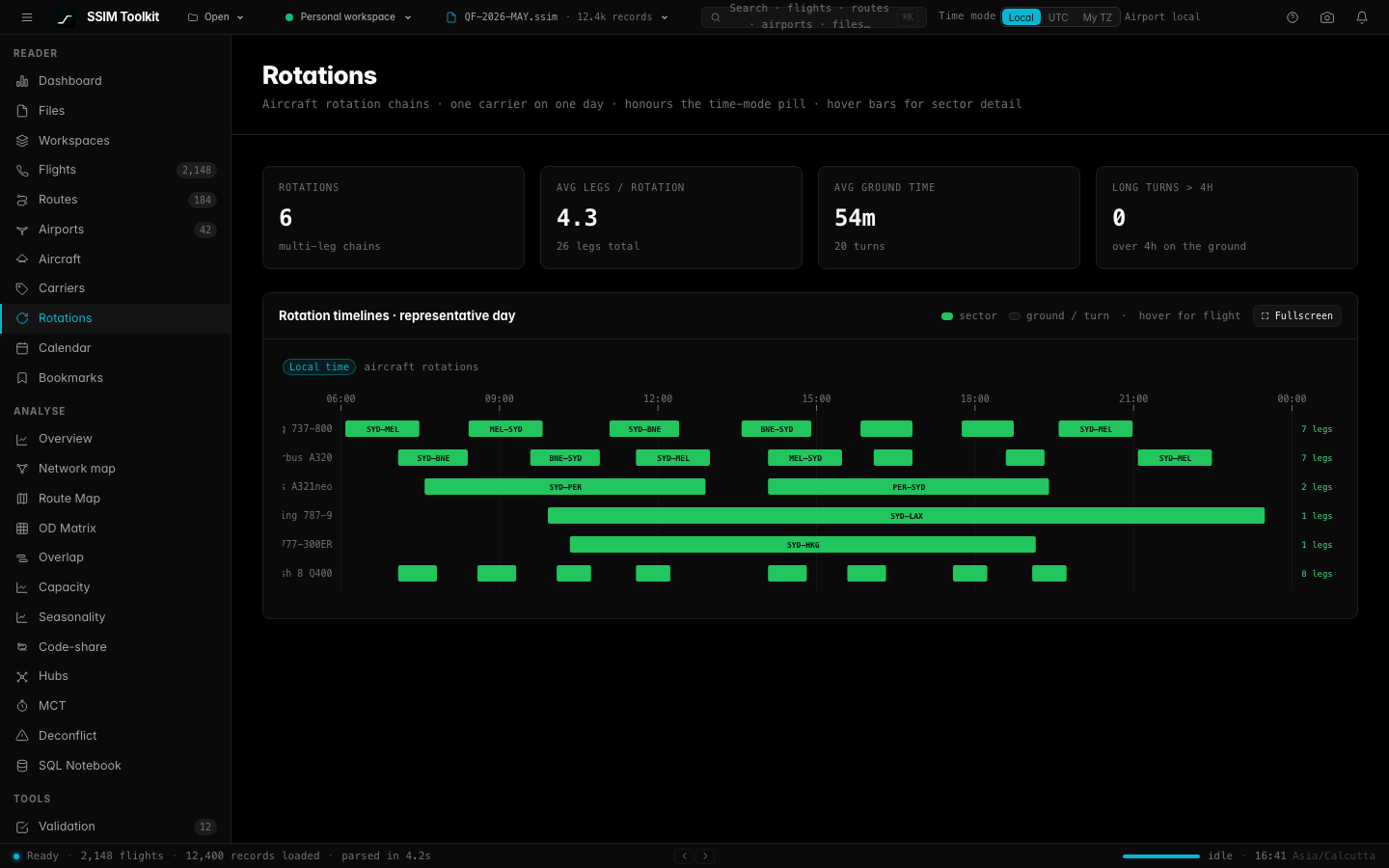Open the help icon in top bar

click(x=1293, y=17)
